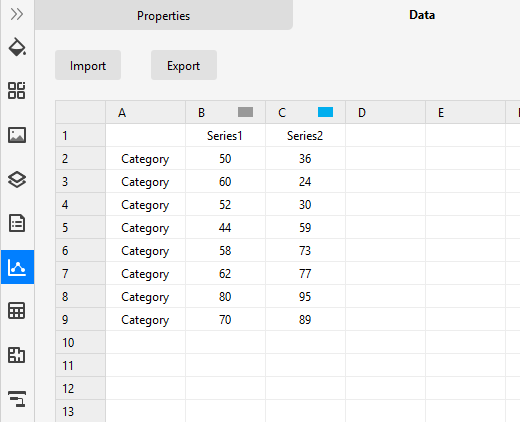Image resolution: width=520 pixels, height=422 pixels.
Task: Open the puzzle grid panel icon
Action: (x=17, y=355)
